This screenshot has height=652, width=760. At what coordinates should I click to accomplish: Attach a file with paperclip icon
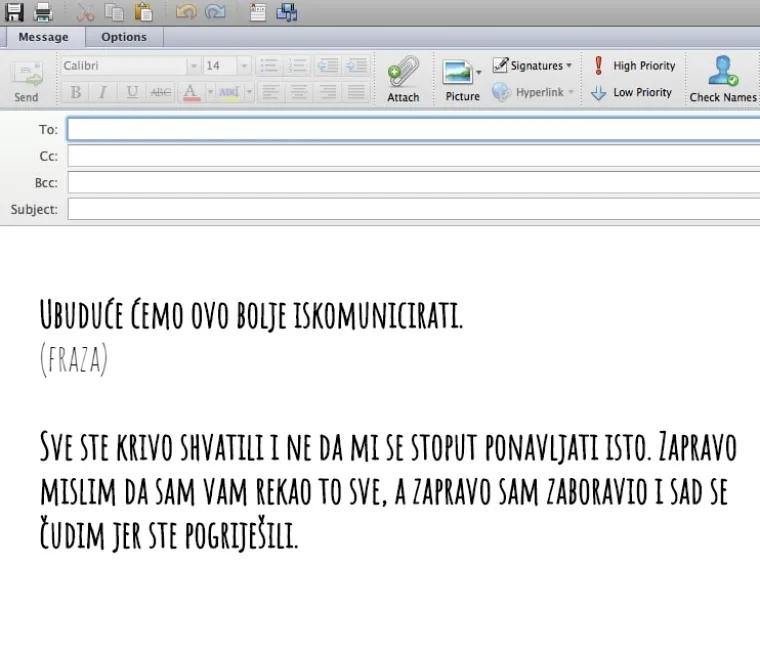(x=403, y=79)
